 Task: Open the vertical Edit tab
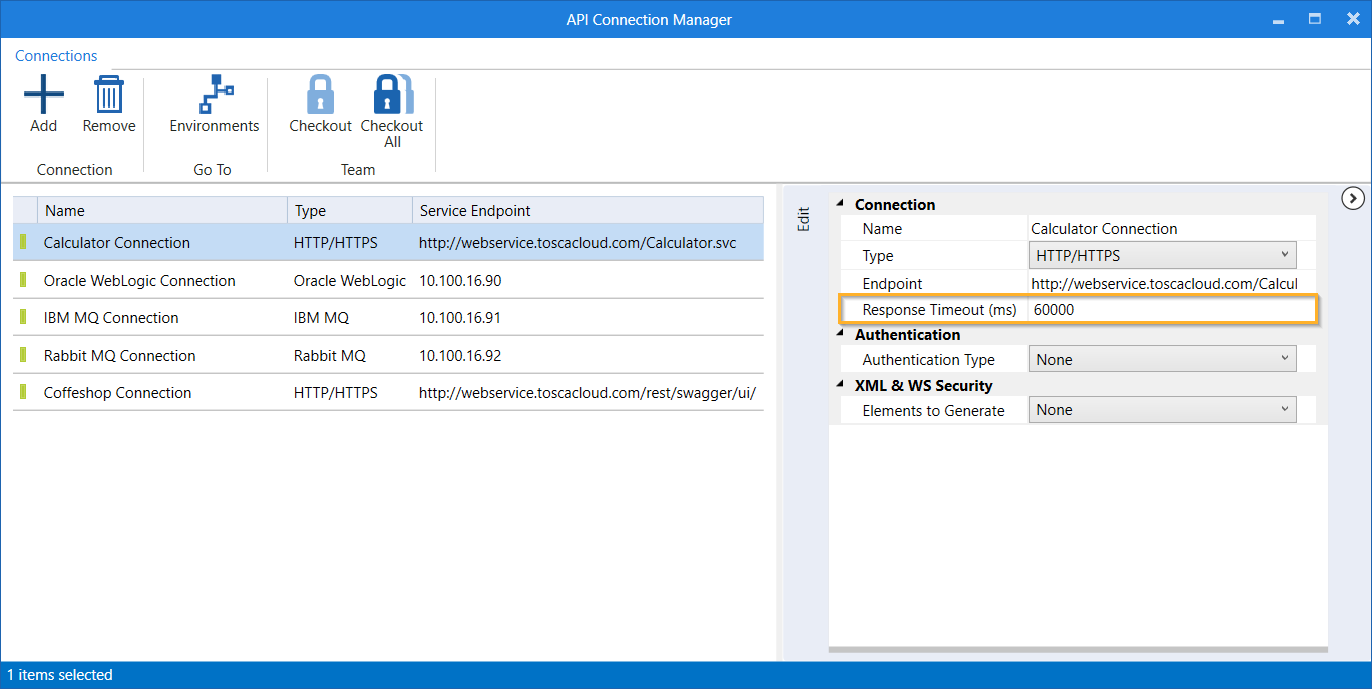pos(803,220)
